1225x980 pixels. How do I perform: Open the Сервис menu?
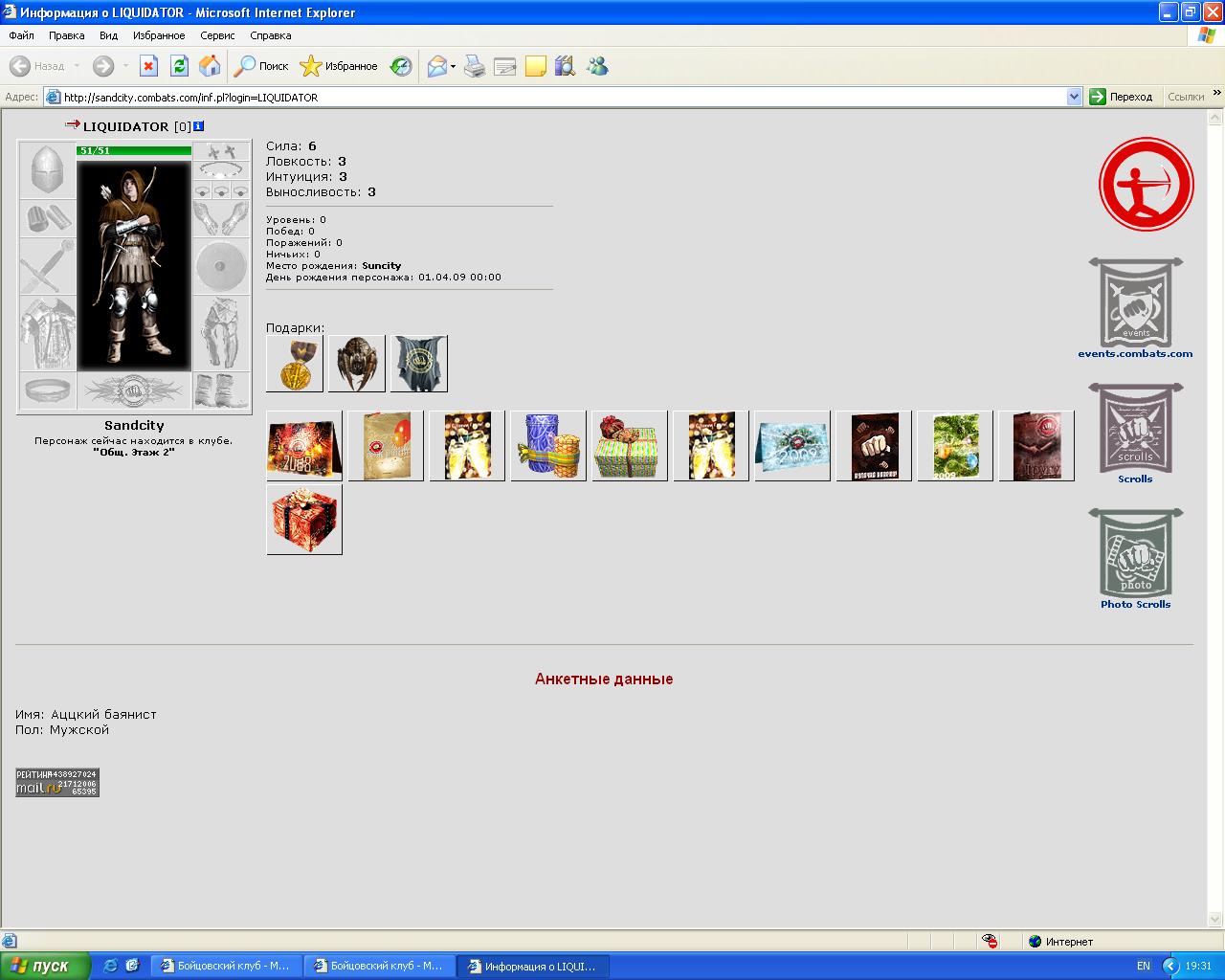pyautogui.click(x=217, y=35)
